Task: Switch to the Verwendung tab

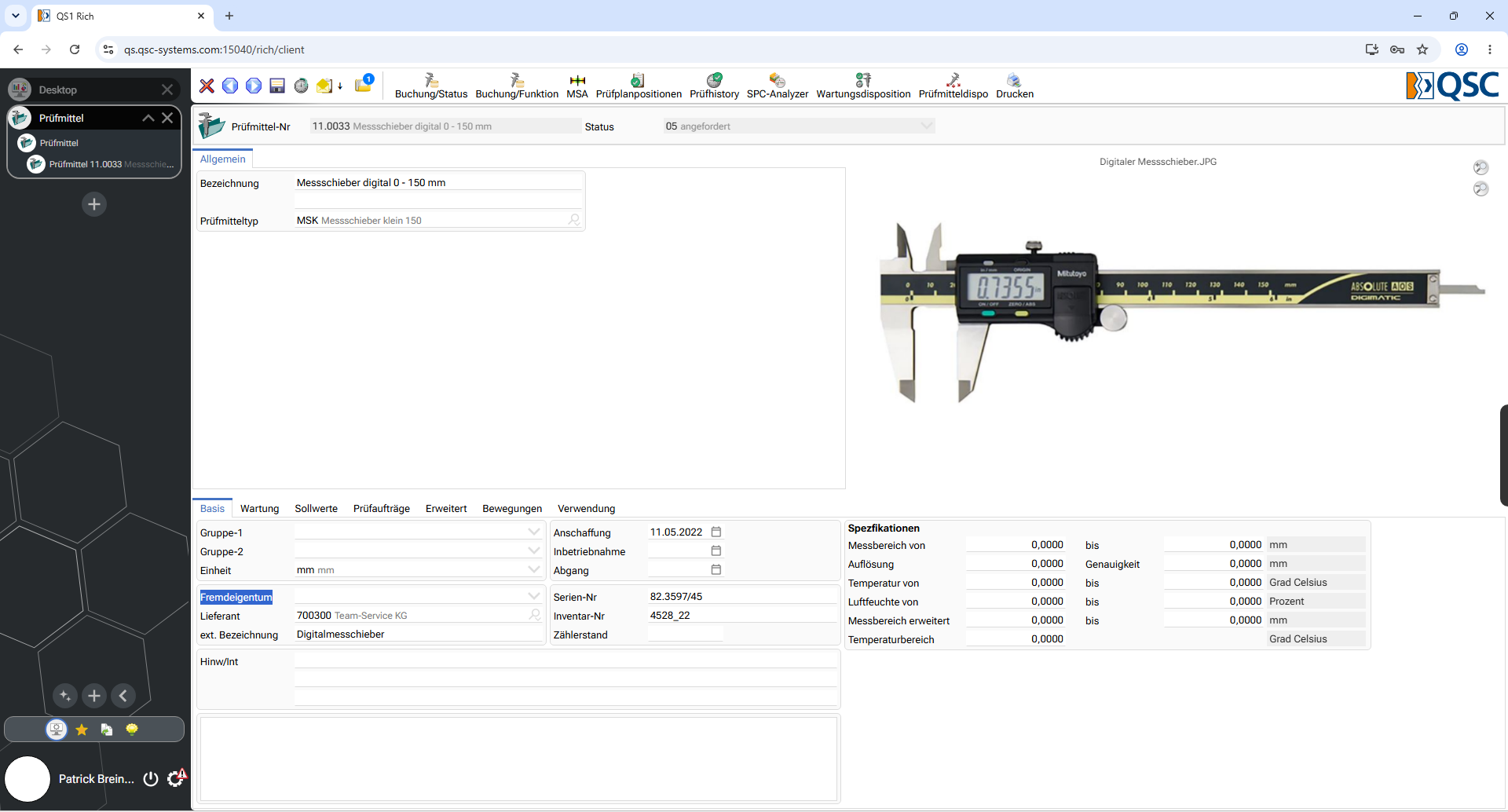Action: pos(587,508)
